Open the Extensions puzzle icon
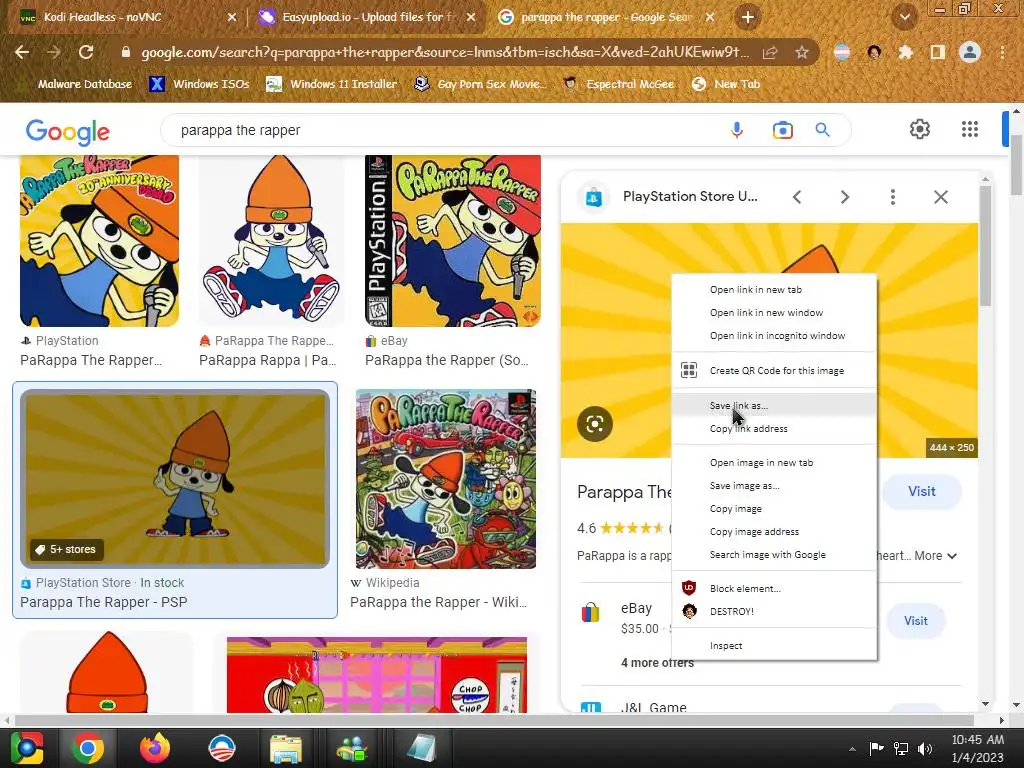This screenshot has height=768, width=1024. [905, 52]
